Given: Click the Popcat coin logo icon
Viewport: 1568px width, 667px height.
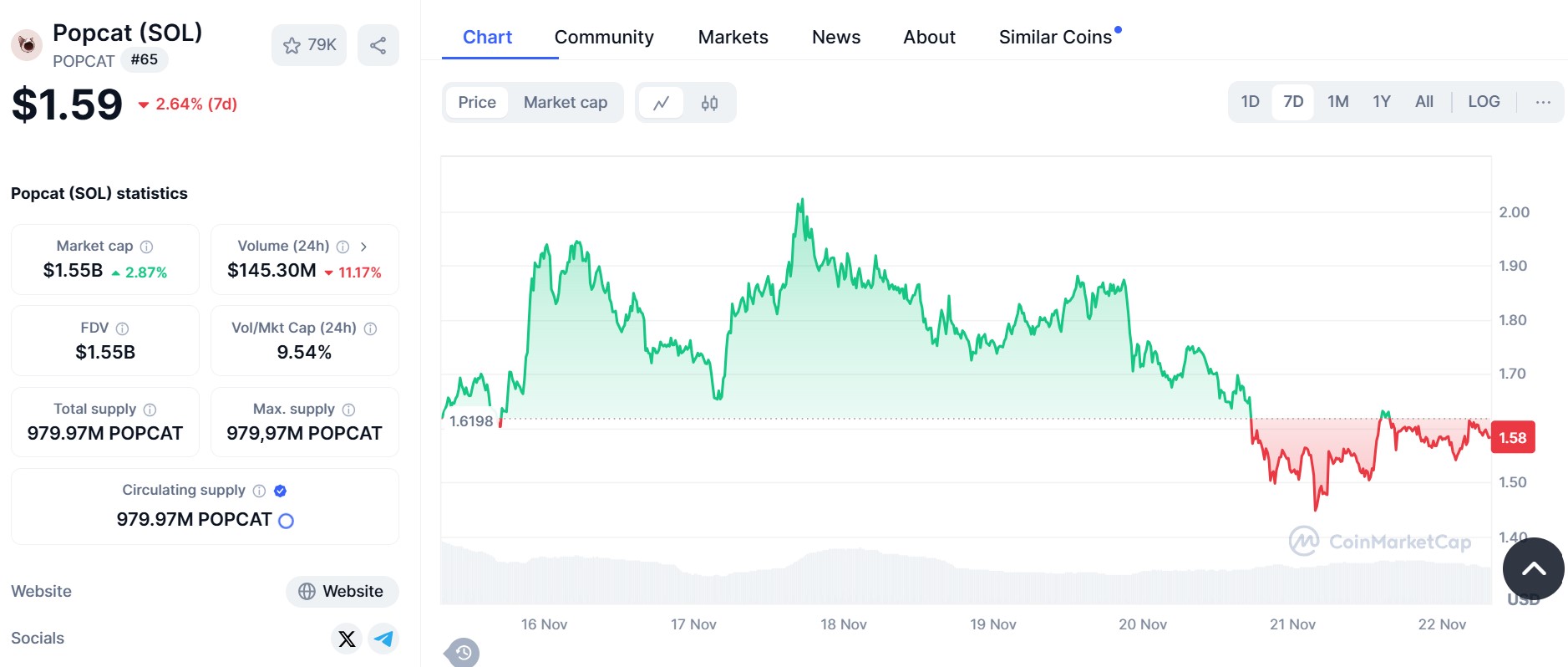Looking at the screenshot, I should point(27,45).
